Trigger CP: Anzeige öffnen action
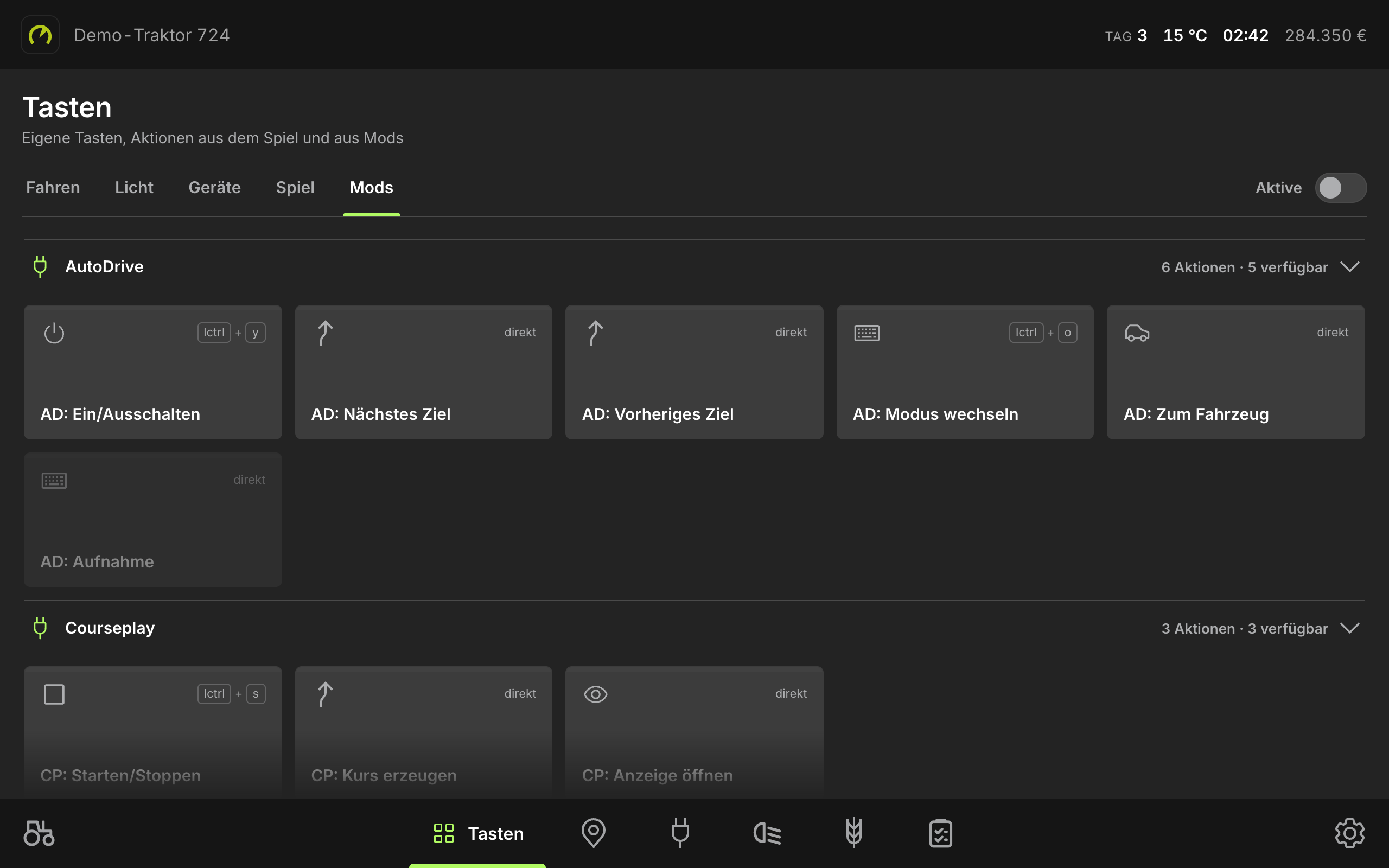This screenshot has width=1389, height=868. 694,732
